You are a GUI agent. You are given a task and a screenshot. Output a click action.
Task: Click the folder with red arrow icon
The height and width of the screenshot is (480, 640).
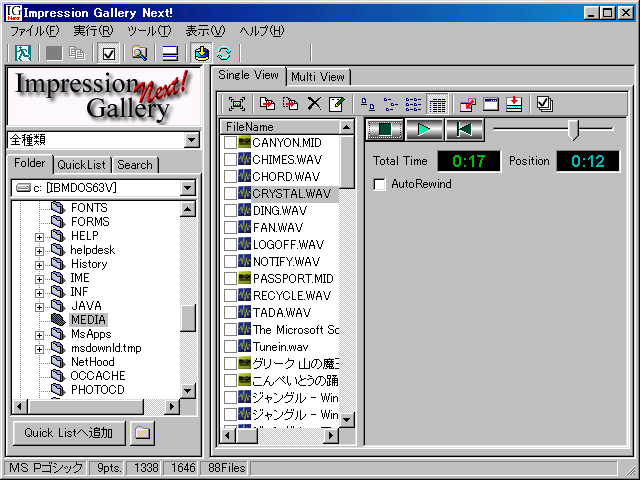tap(468, 104)
